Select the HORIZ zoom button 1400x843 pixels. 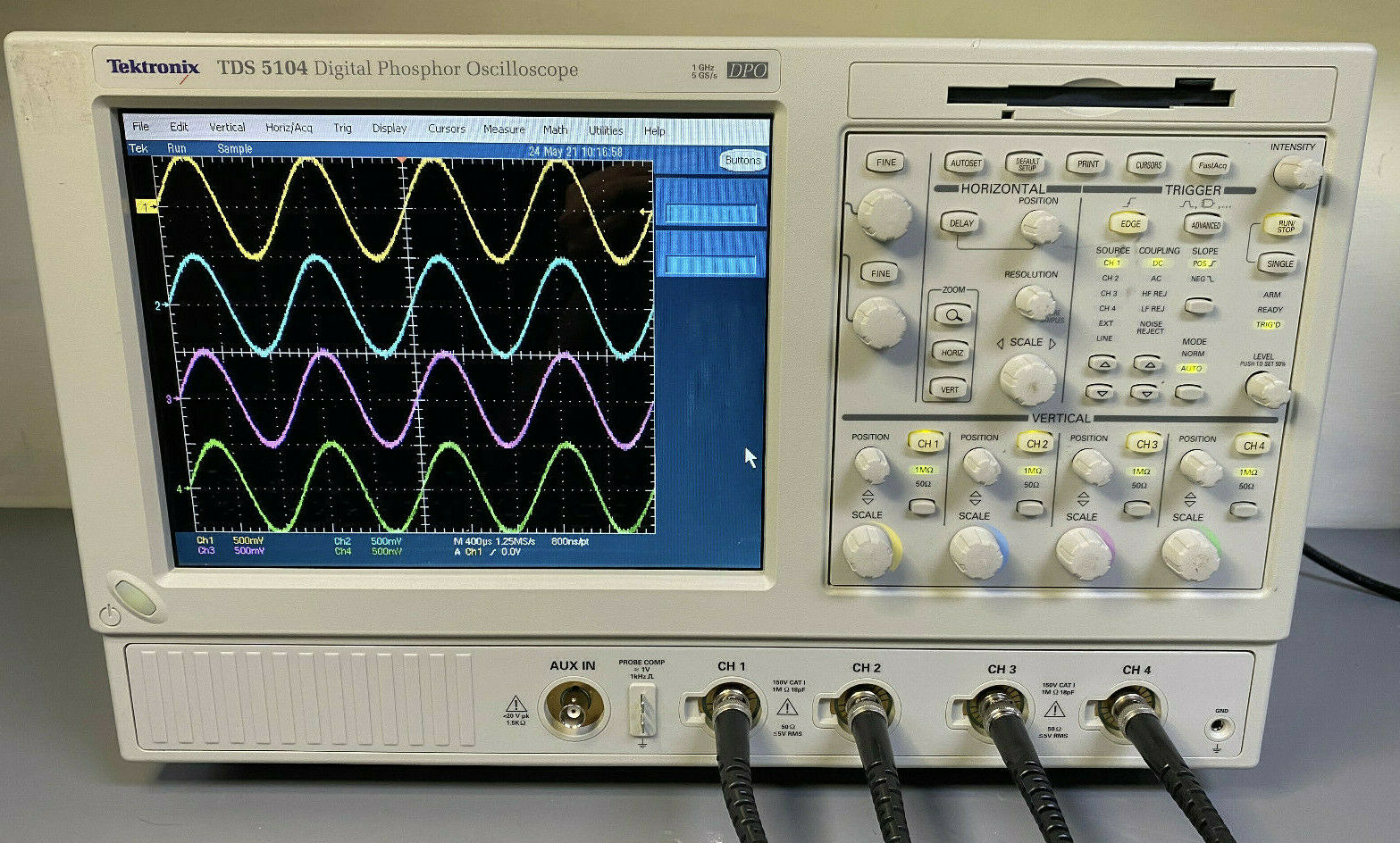(951, 352)
